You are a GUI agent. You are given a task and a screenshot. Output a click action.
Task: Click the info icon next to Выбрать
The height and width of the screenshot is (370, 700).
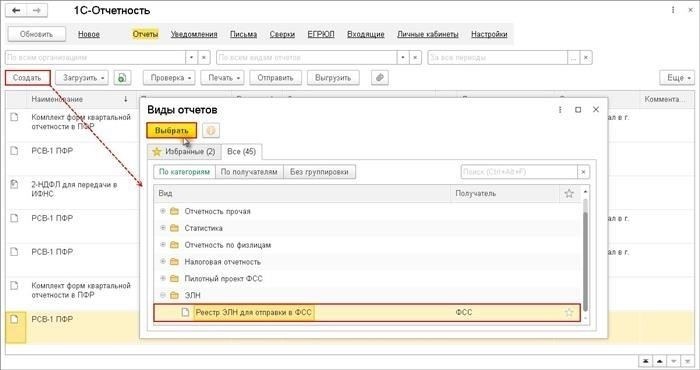tap(211, 131)
